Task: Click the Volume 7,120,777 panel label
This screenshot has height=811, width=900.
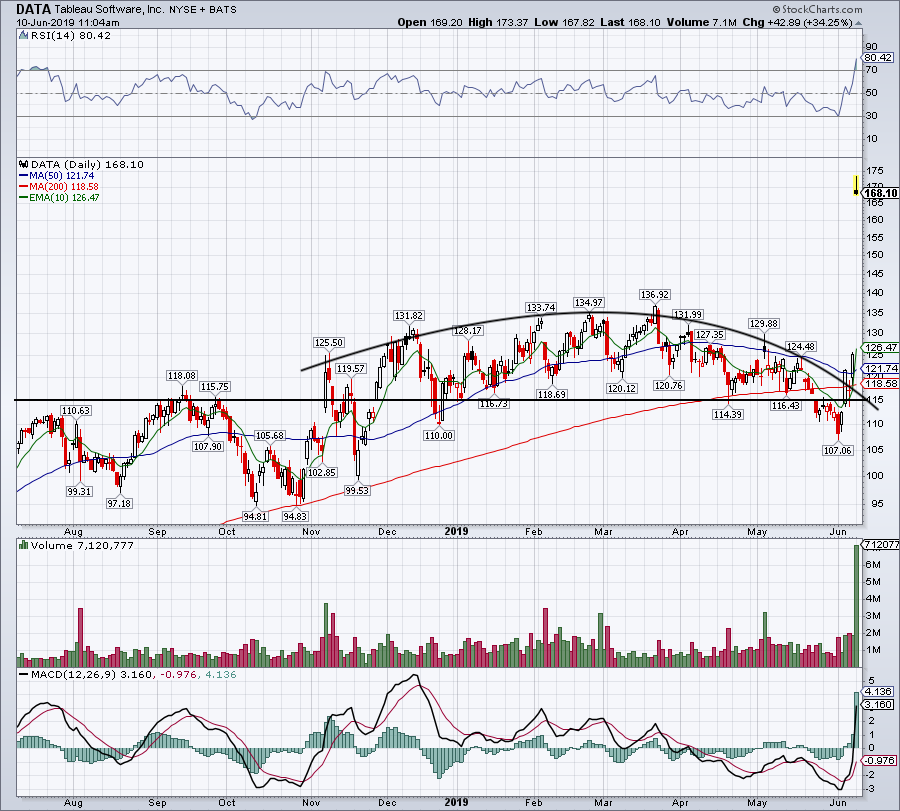Action: coord(82,545)
